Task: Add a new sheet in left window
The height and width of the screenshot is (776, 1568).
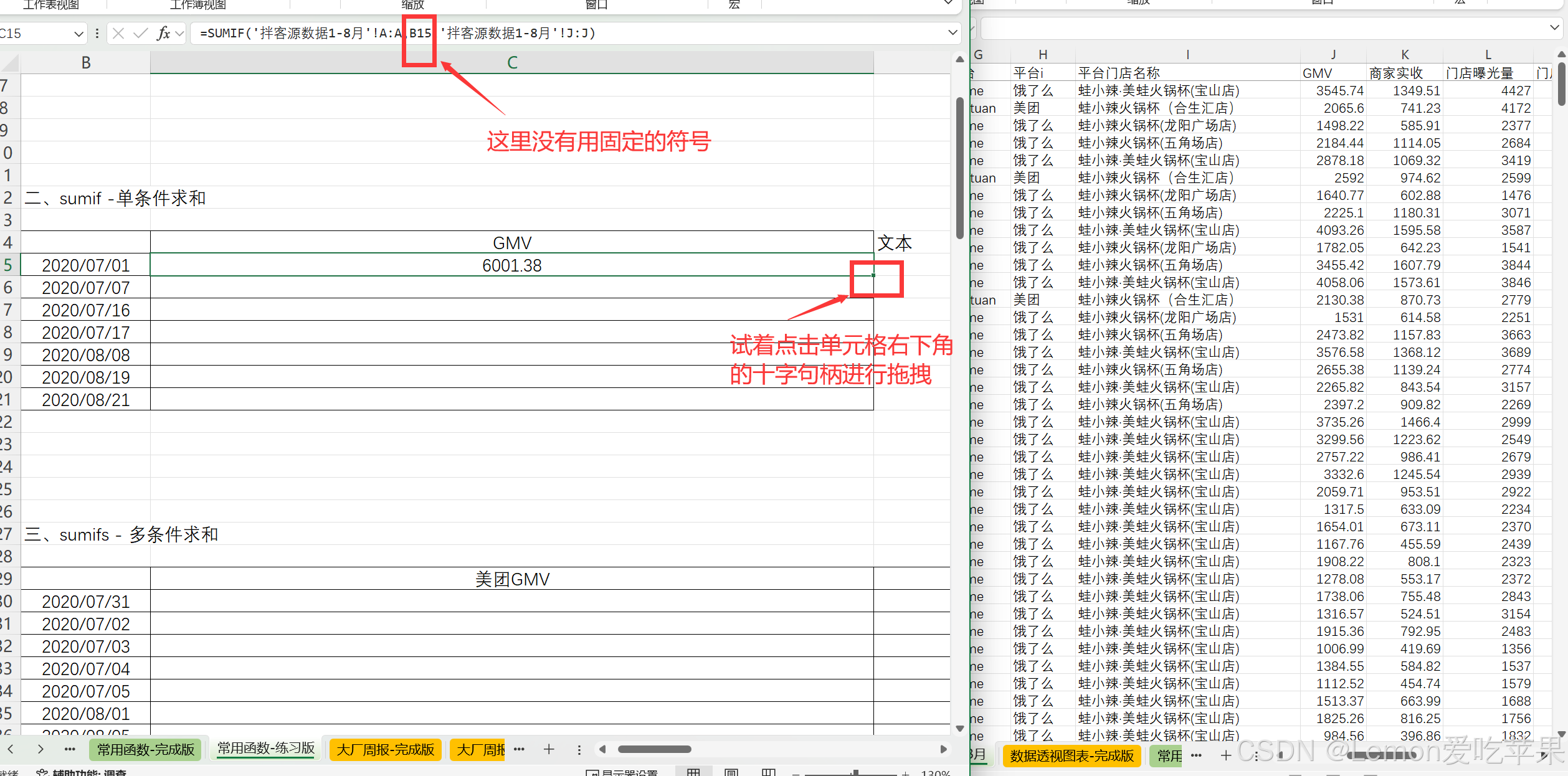Action: pos(549,749)
